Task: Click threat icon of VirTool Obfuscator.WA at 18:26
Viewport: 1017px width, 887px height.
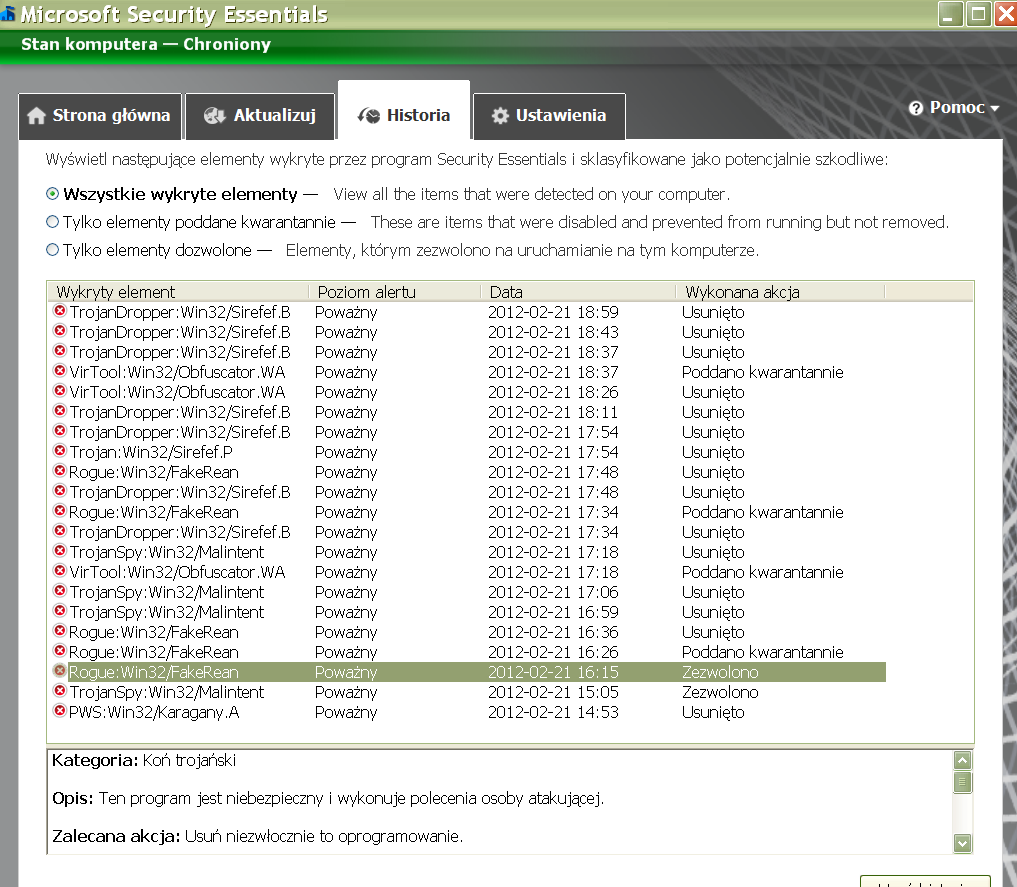Action: (x=60, y=391)
